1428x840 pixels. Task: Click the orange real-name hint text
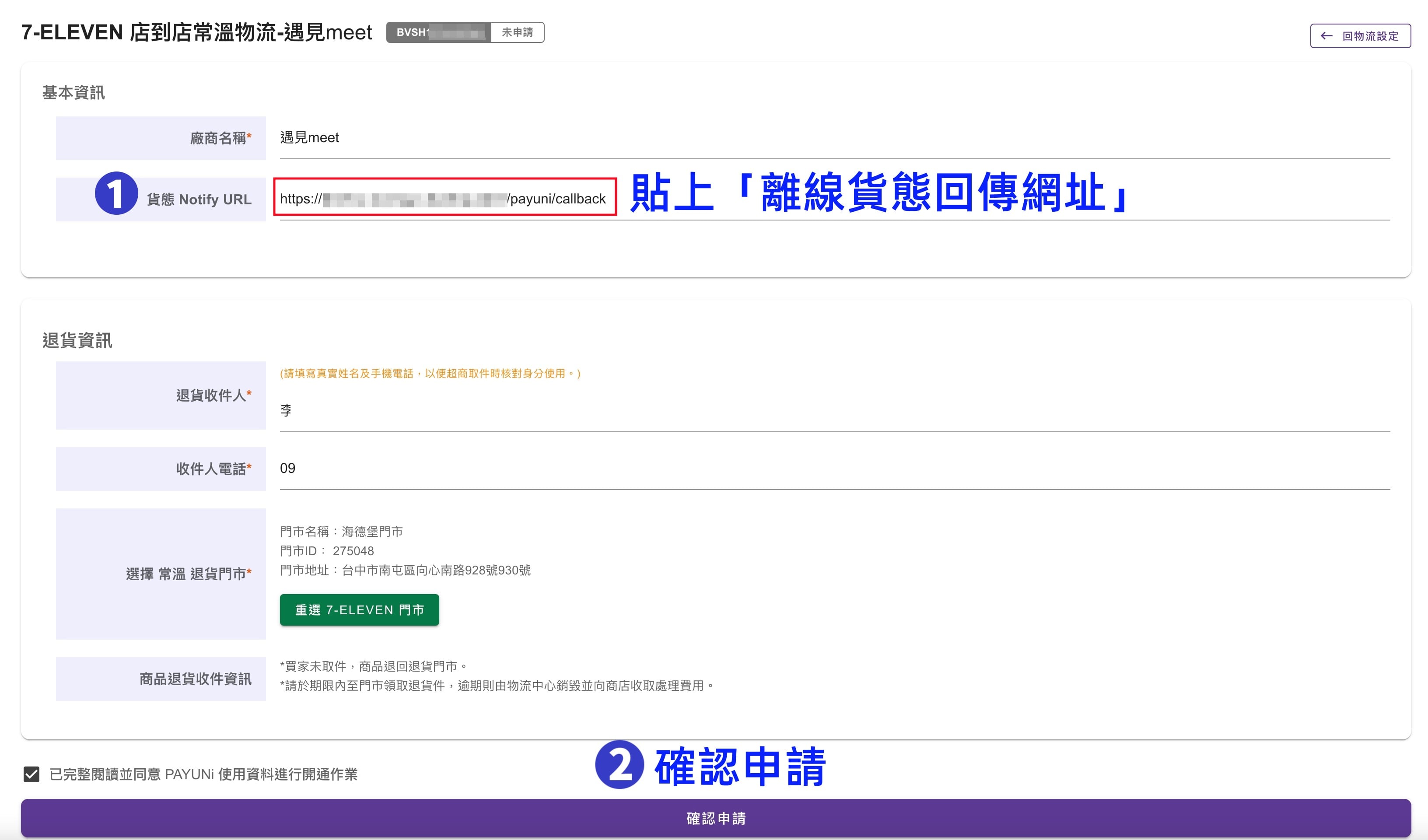pos(430,374)
